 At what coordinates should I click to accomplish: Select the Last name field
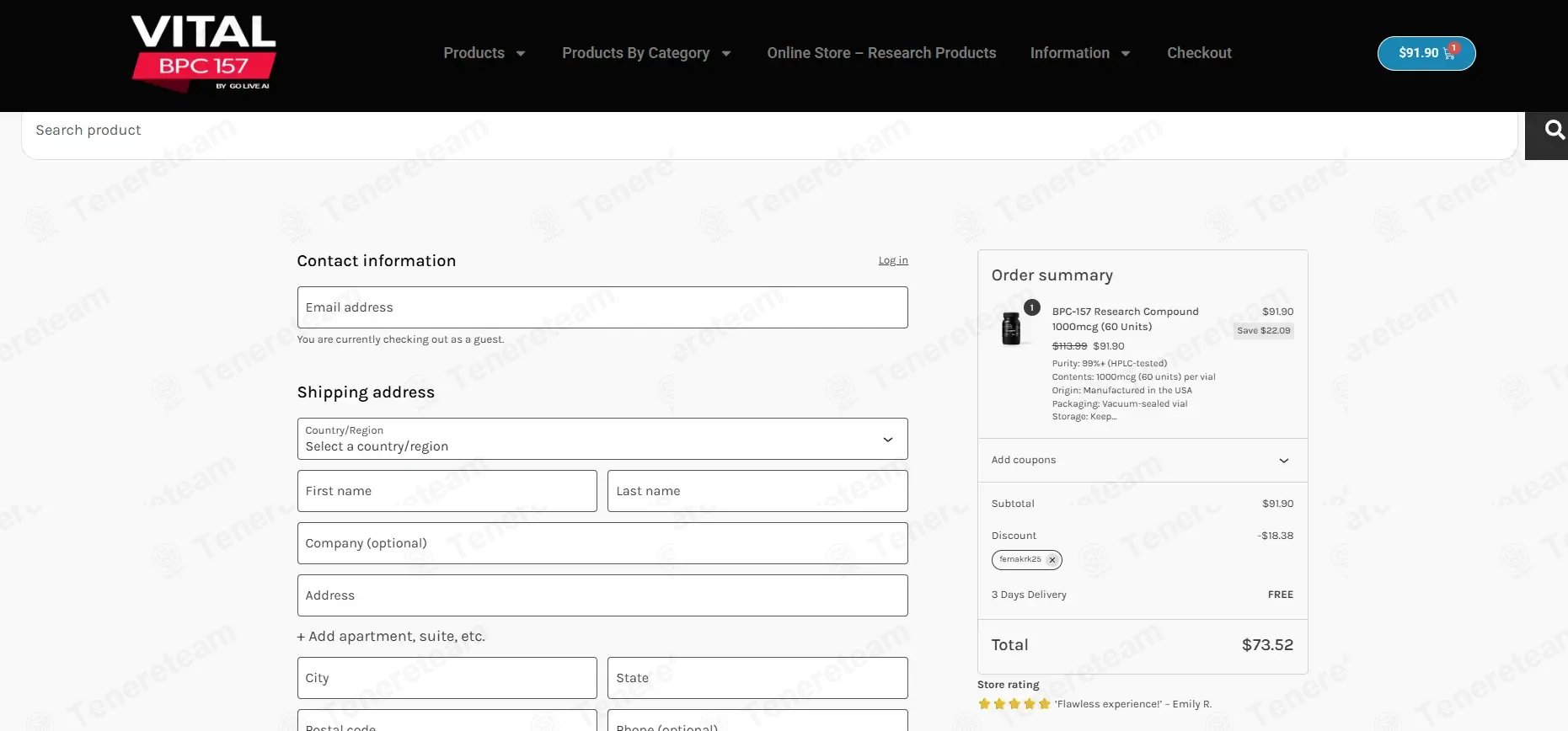(757, 491)
